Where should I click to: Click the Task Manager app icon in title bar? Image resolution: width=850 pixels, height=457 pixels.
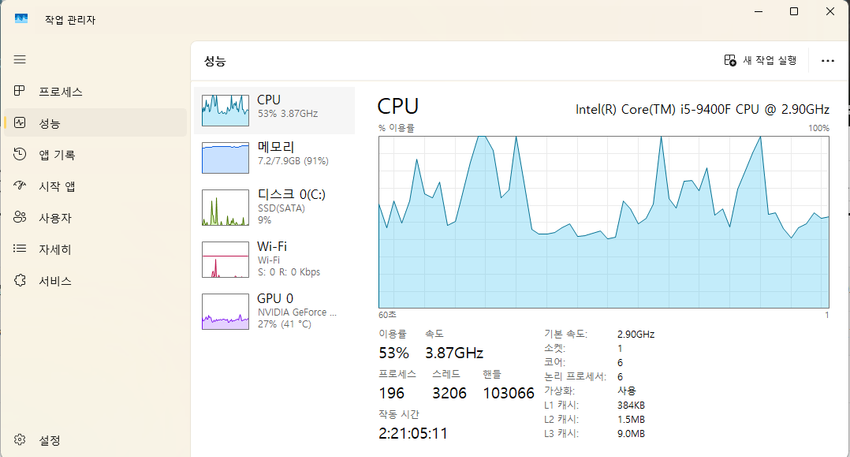click(x=21, y=20)
